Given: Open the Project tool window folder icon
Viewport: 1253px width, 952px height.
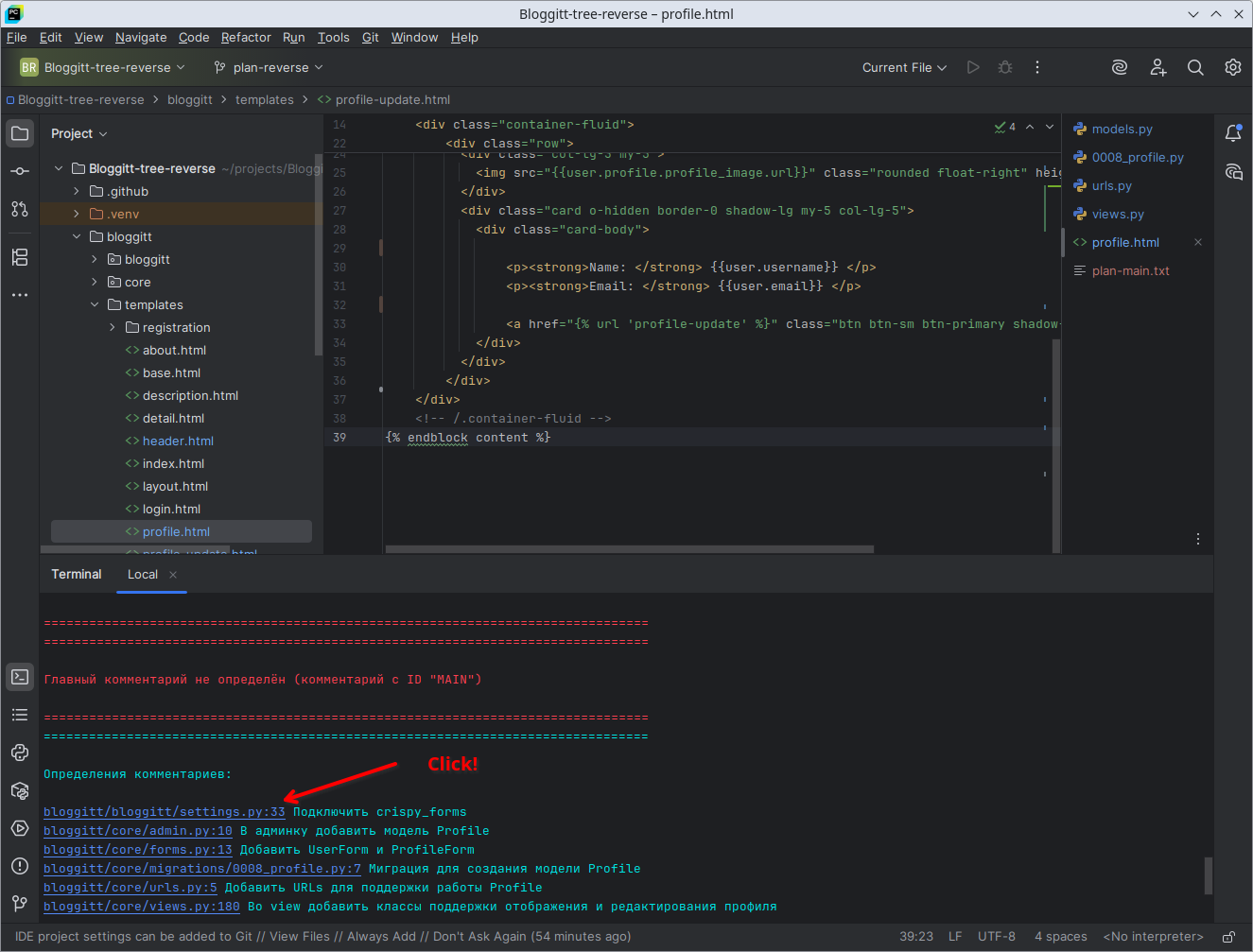Looking at the screenshot, I should [20, 133].
